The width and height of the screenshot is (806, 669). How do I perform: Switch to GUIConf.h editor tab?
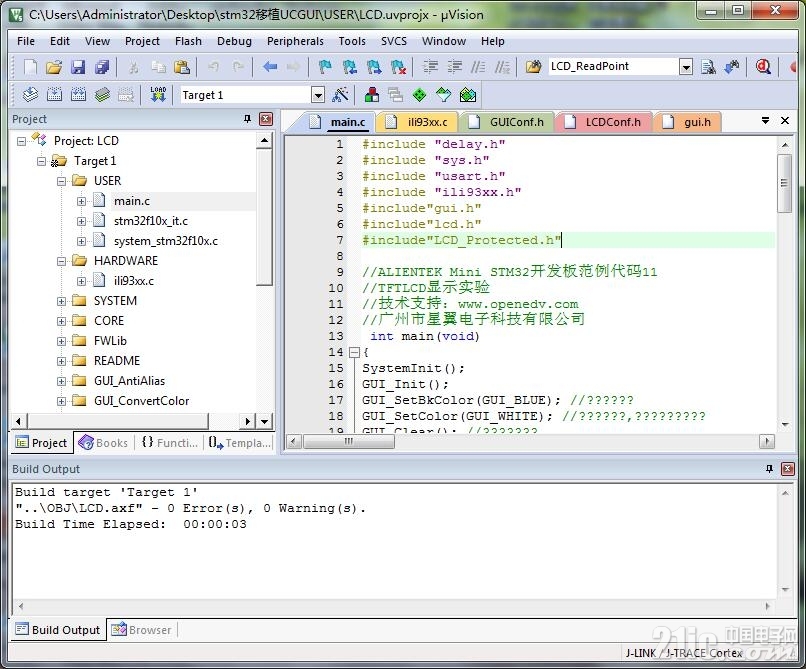(508, 122)
